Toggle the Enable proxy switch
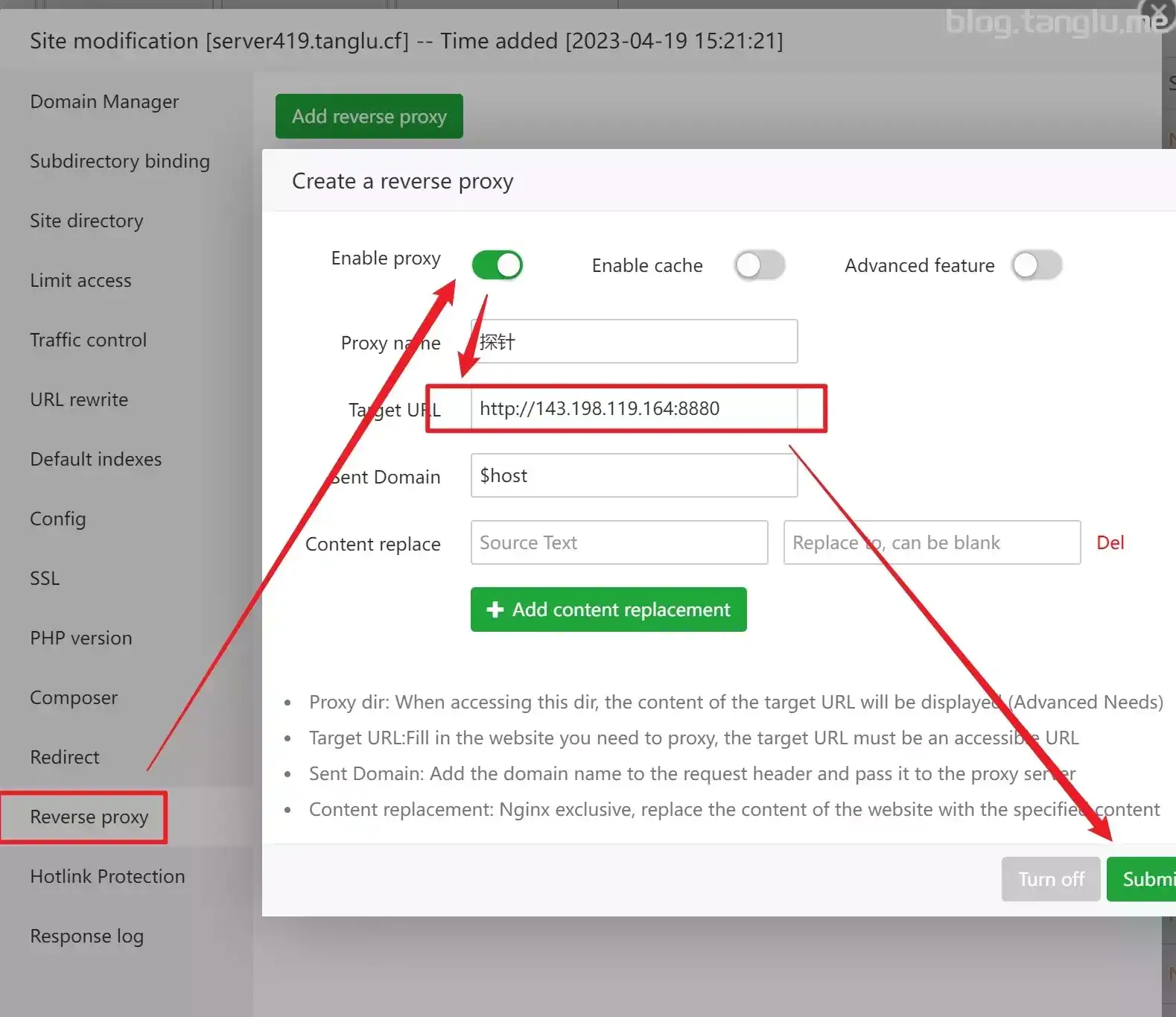Image resolution: width=1176 pixels, height=1017 pixels. (498, 265)
